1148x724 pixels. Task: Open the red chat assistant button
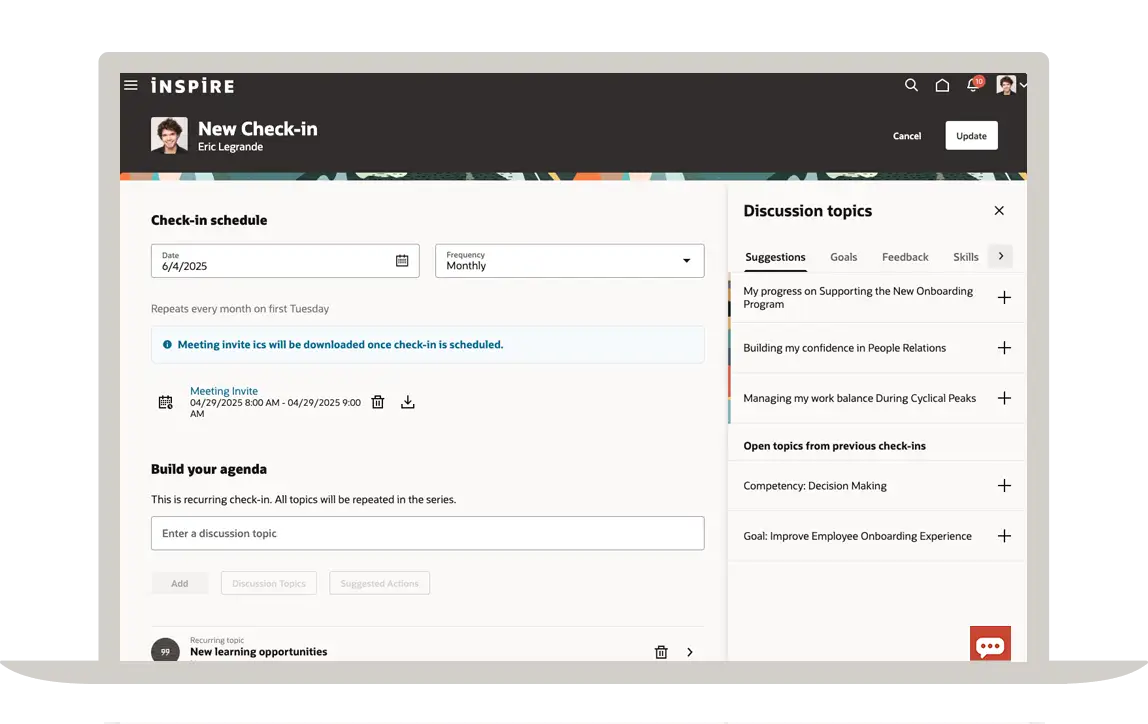pyautogui.click(x=990, y=645)
